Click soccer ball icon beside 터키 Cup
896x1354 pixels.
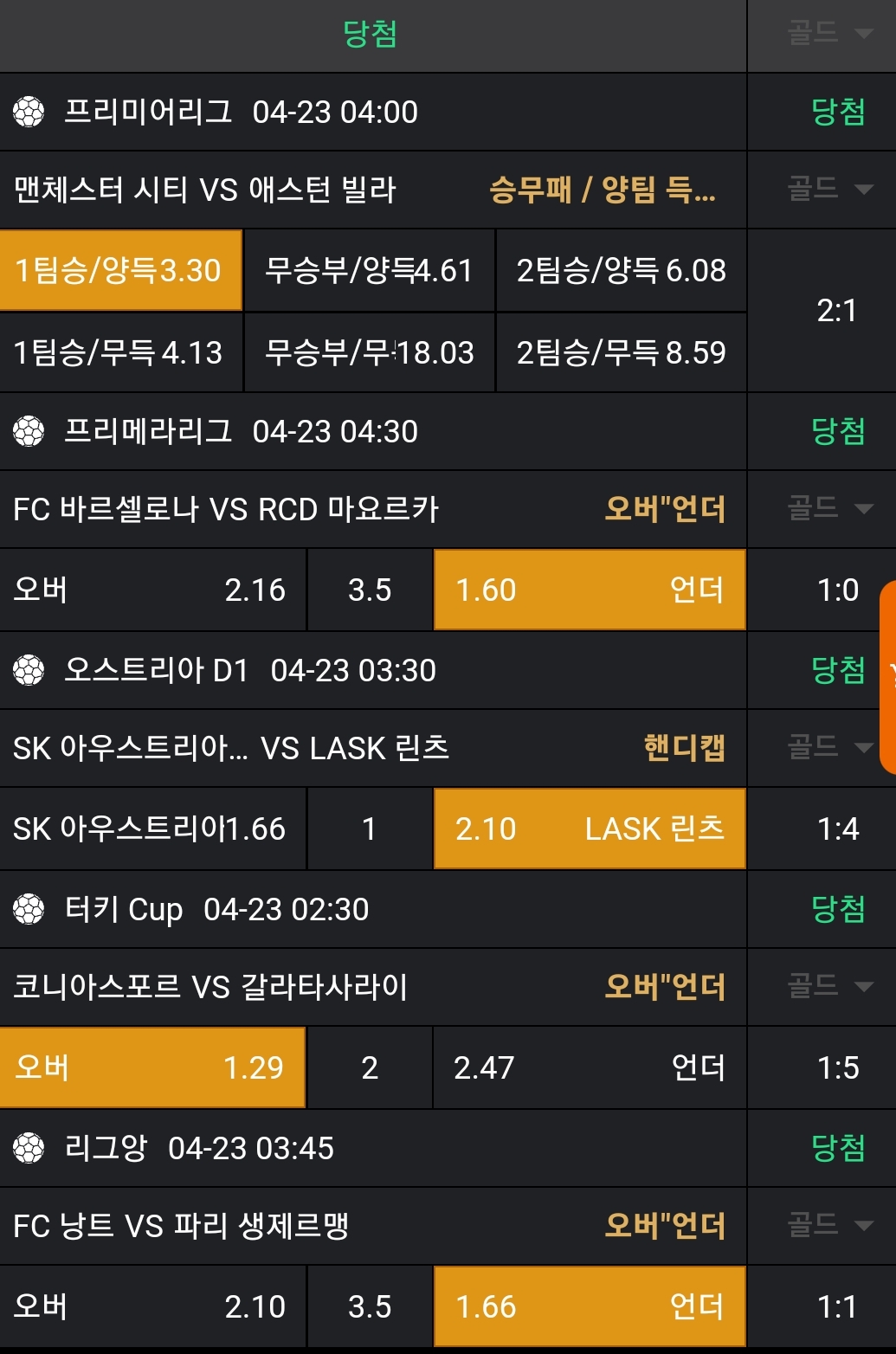point(29,909)
